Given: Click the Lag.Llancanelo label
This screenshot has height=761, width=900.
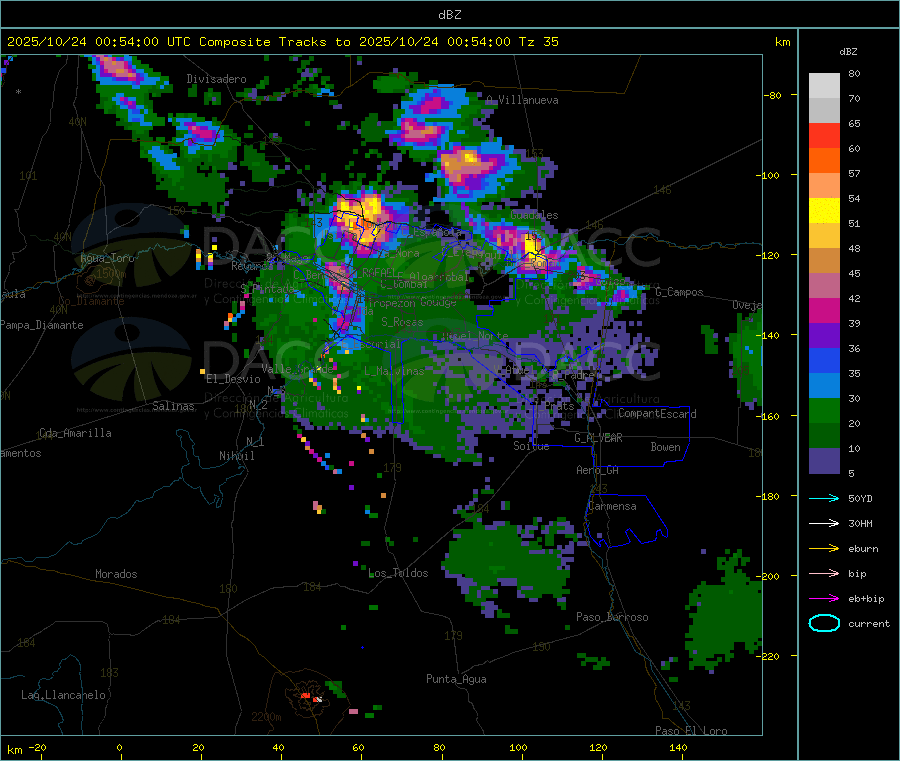Looking at the screenshot, I should 64,695.
